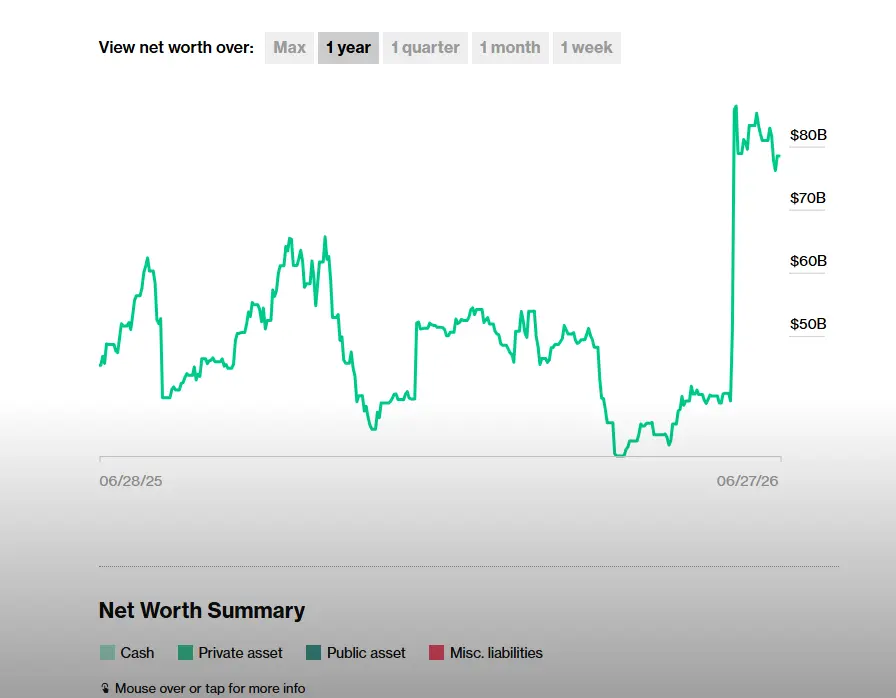896x698 pixels.
Task: Click the Public asset legend label
Action: click(366, 653)
